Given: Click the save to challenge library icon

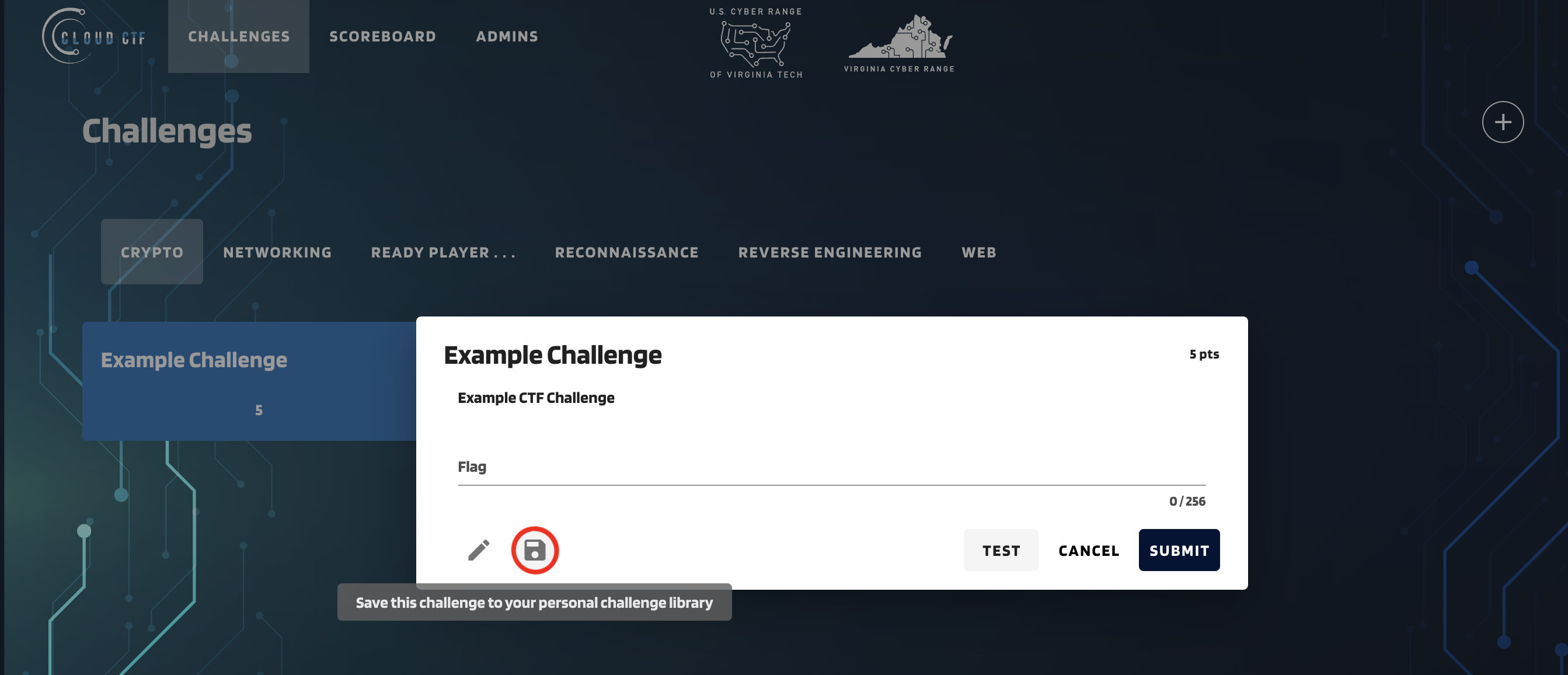Looking at the screenshot, I should tap(535, 549).
